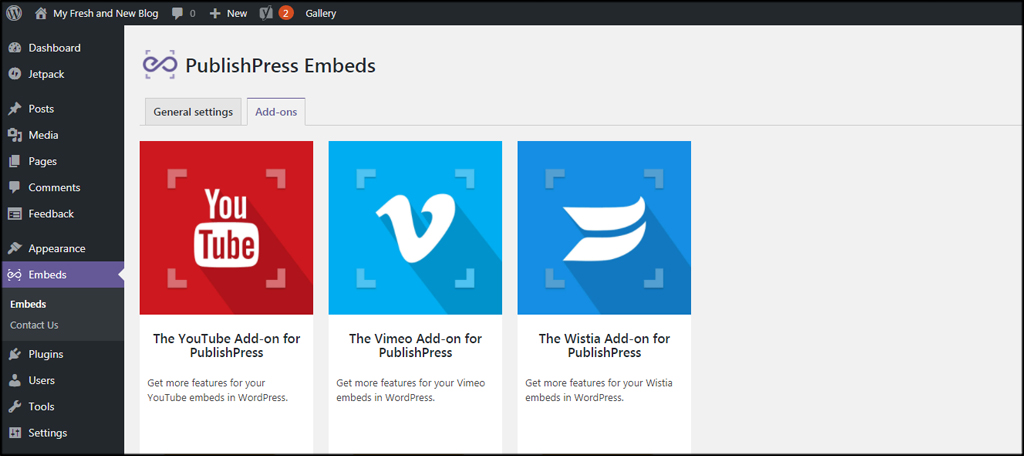Viewport: 1024px width, 456px height.
Task: Open Contact Us submenu link
Action: [34, 325]
